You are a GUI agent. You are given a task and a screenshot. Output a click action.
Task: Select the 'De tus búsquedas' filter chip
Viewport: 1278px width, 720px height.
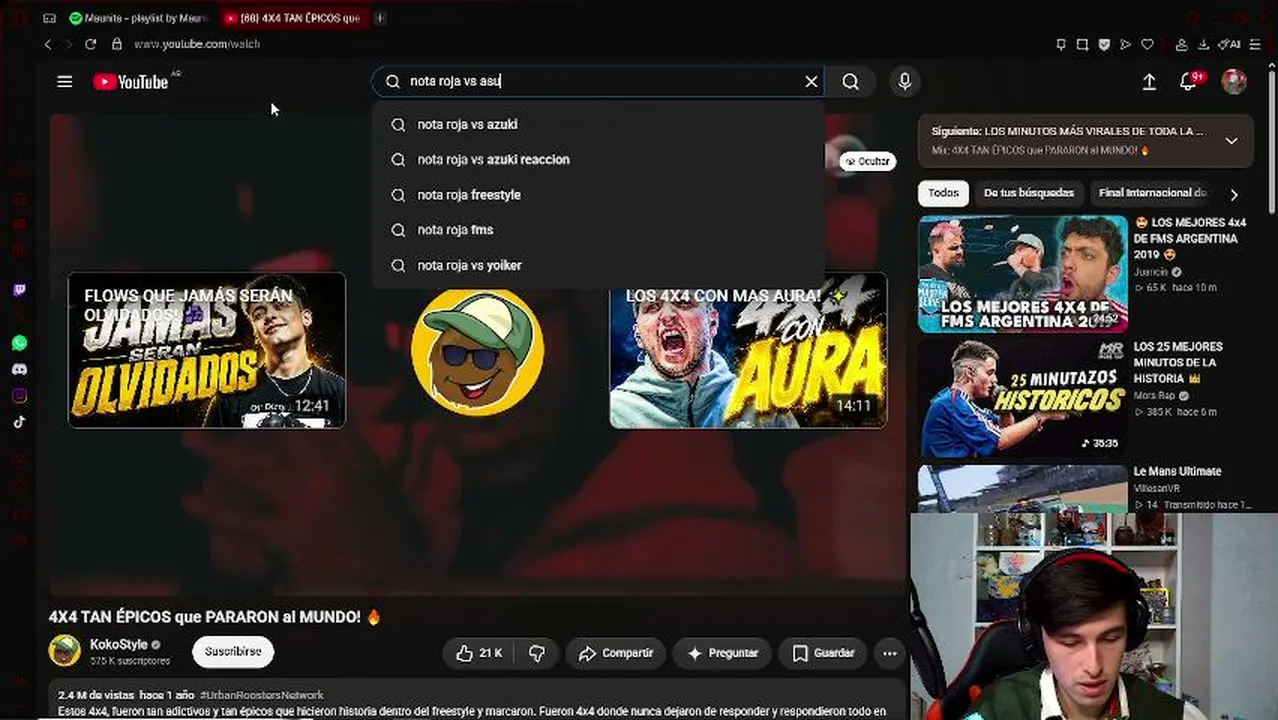(1028, 193)
